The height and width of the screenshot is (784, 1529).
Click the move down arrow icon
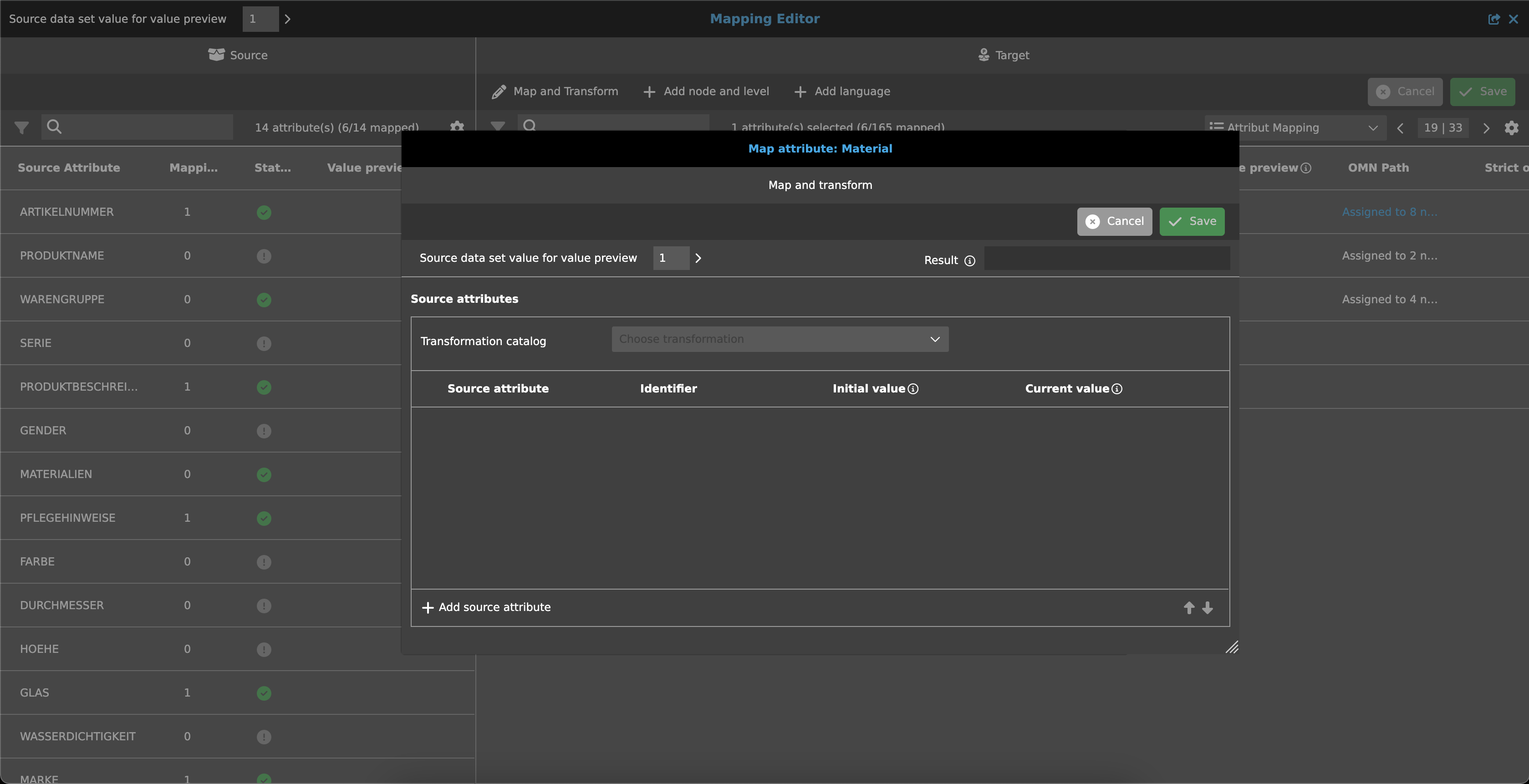(x=1207, y=608)
